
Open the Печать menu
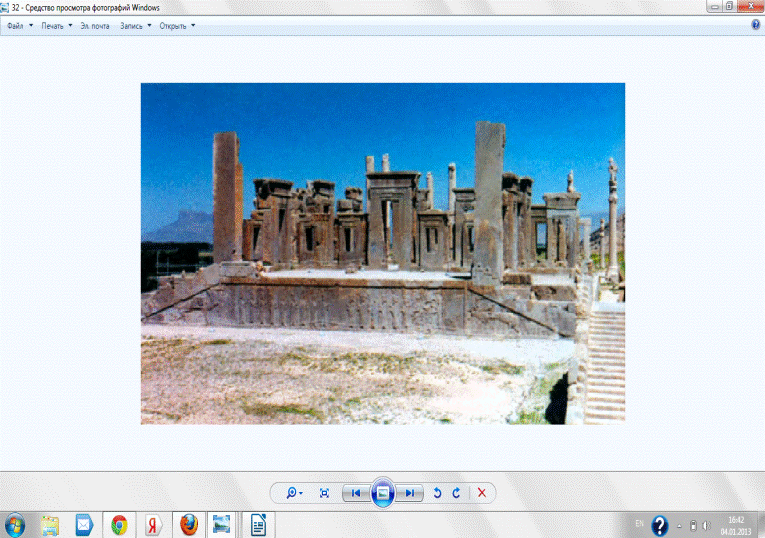click(52, 26)
